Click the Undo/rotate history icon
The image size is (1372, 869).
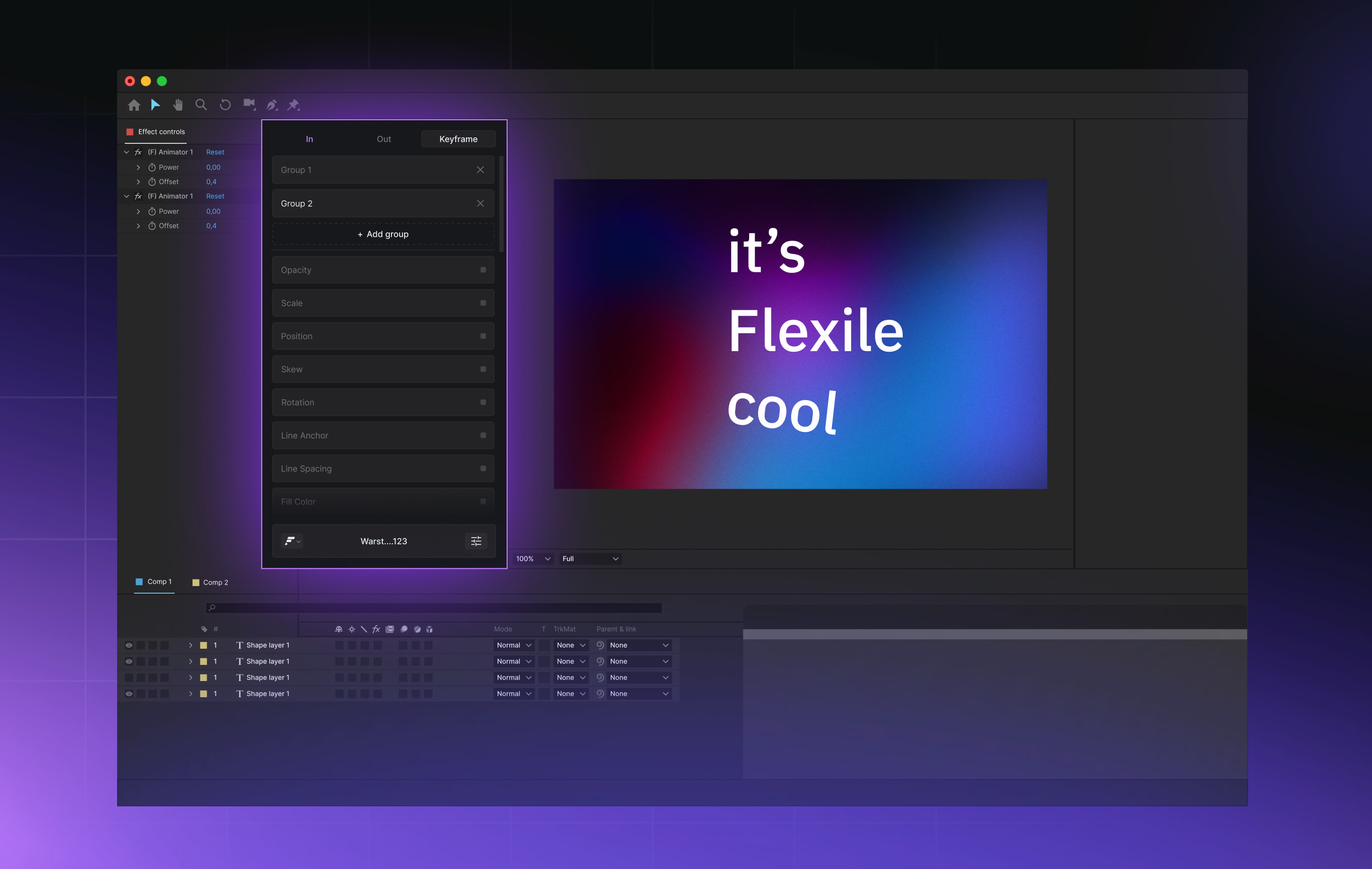click(225, 105)
